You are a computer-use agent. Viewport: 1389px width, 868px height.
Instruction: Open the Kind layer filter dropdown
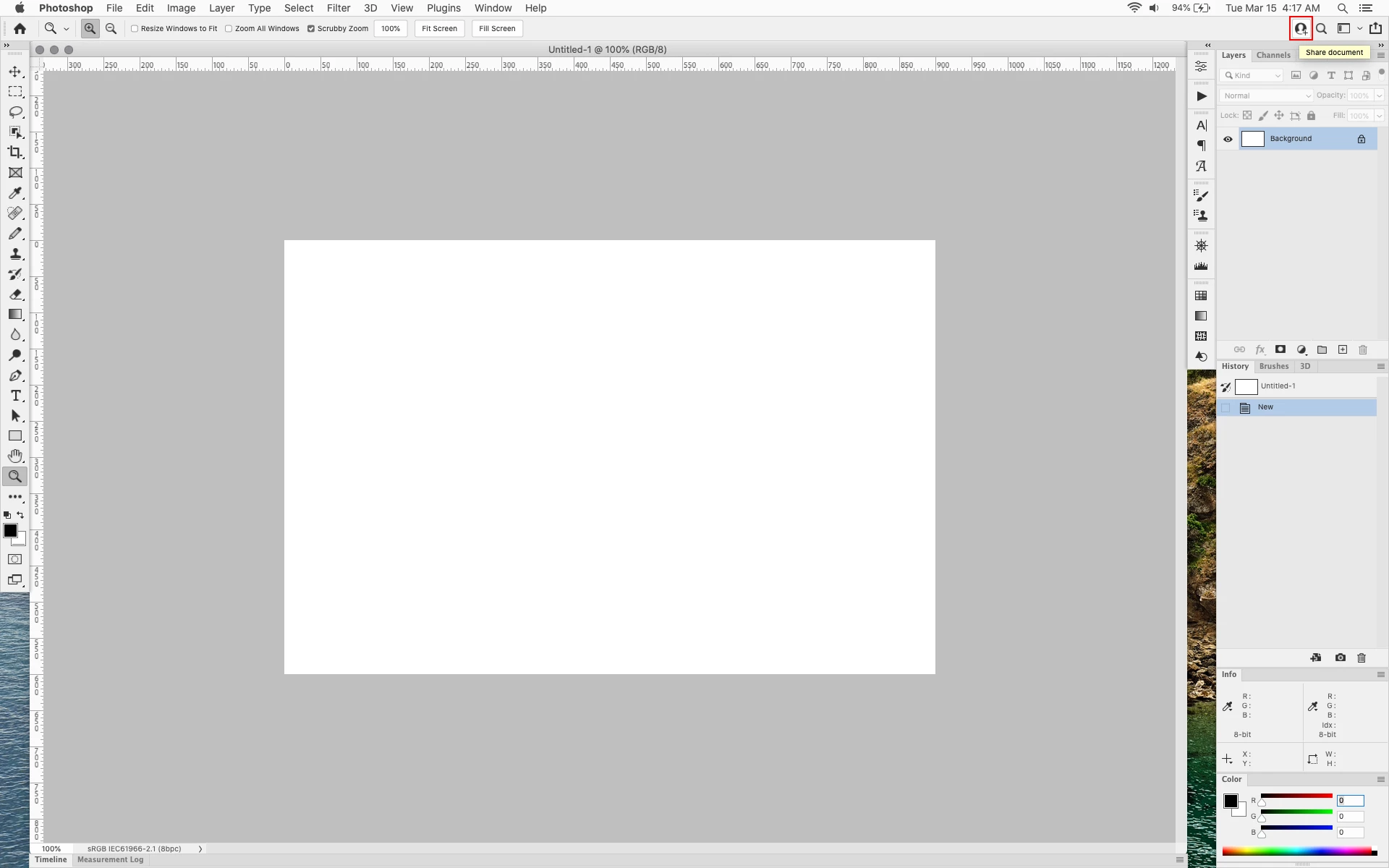1252,75
